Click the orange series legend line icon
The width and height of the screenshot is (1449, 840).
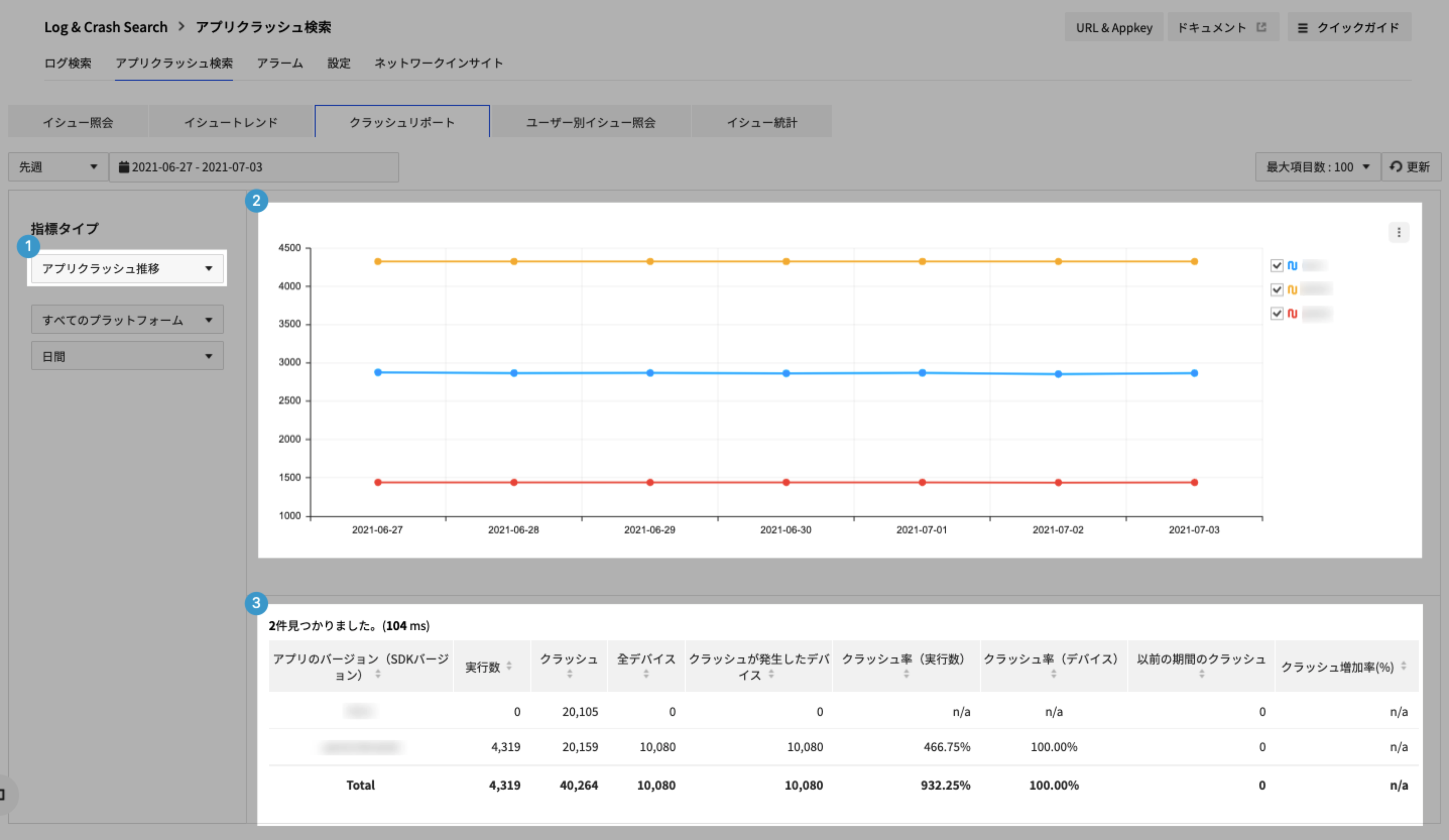pos(1292,290)
